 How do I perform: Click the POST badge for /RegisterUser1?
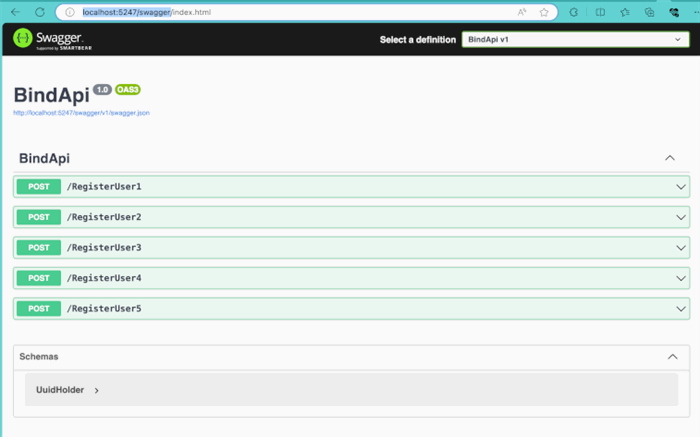pos(39,187)
